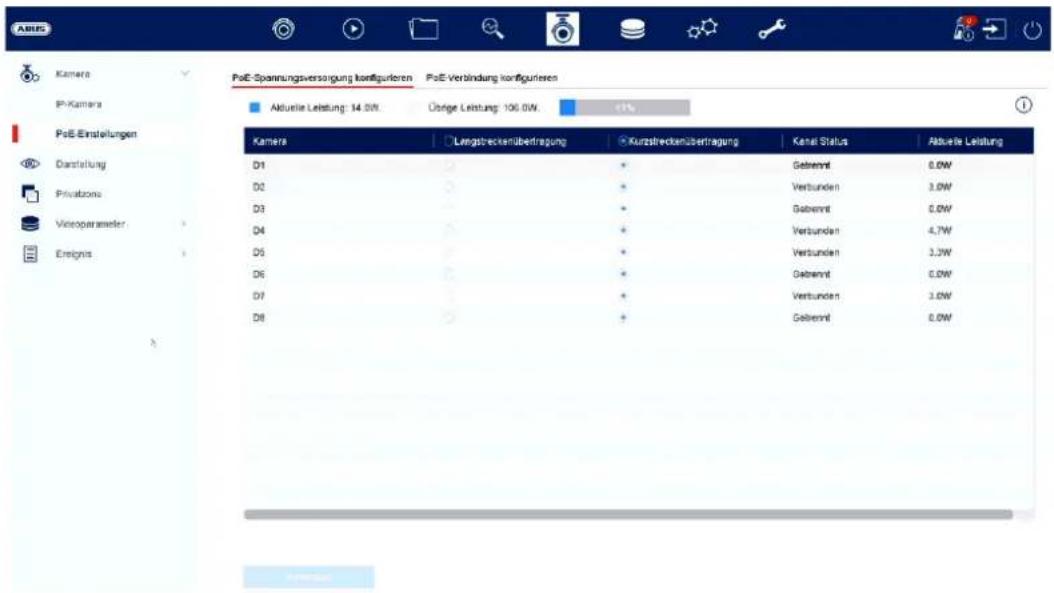The height and width of the screenshot is (593, 1054).
Task: Open the Privatzone sidebar item
Action: pyautogui.click(x=79, y=194)
